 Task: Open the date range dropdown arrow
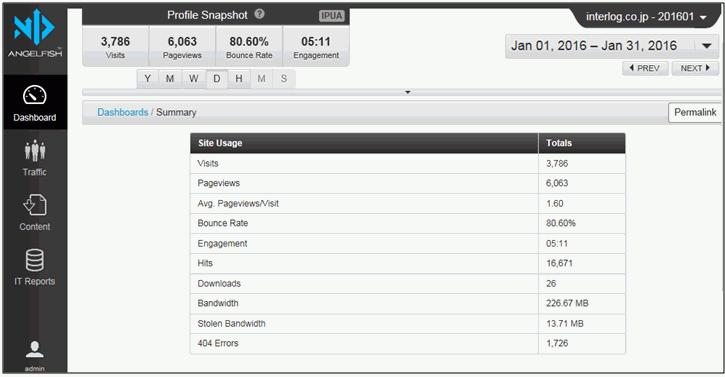(x=707, y=46)
